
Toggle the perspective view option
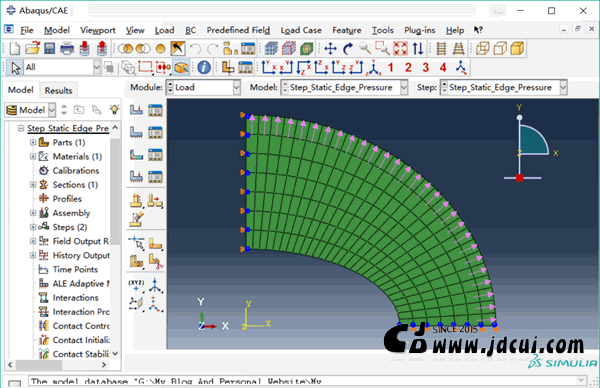tap(458, 49)
